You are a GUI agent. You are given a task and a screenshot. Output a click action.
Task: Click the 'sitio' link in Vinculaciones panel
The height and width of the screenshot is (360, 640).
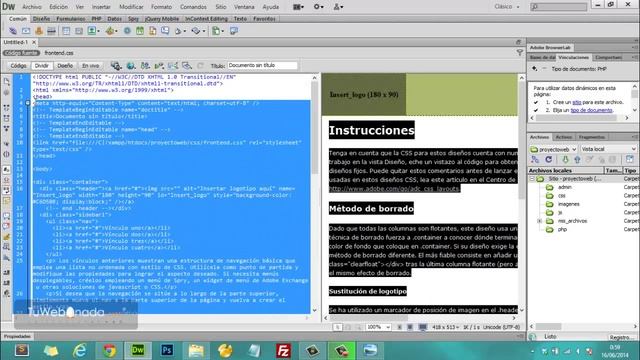coord(576,102)
